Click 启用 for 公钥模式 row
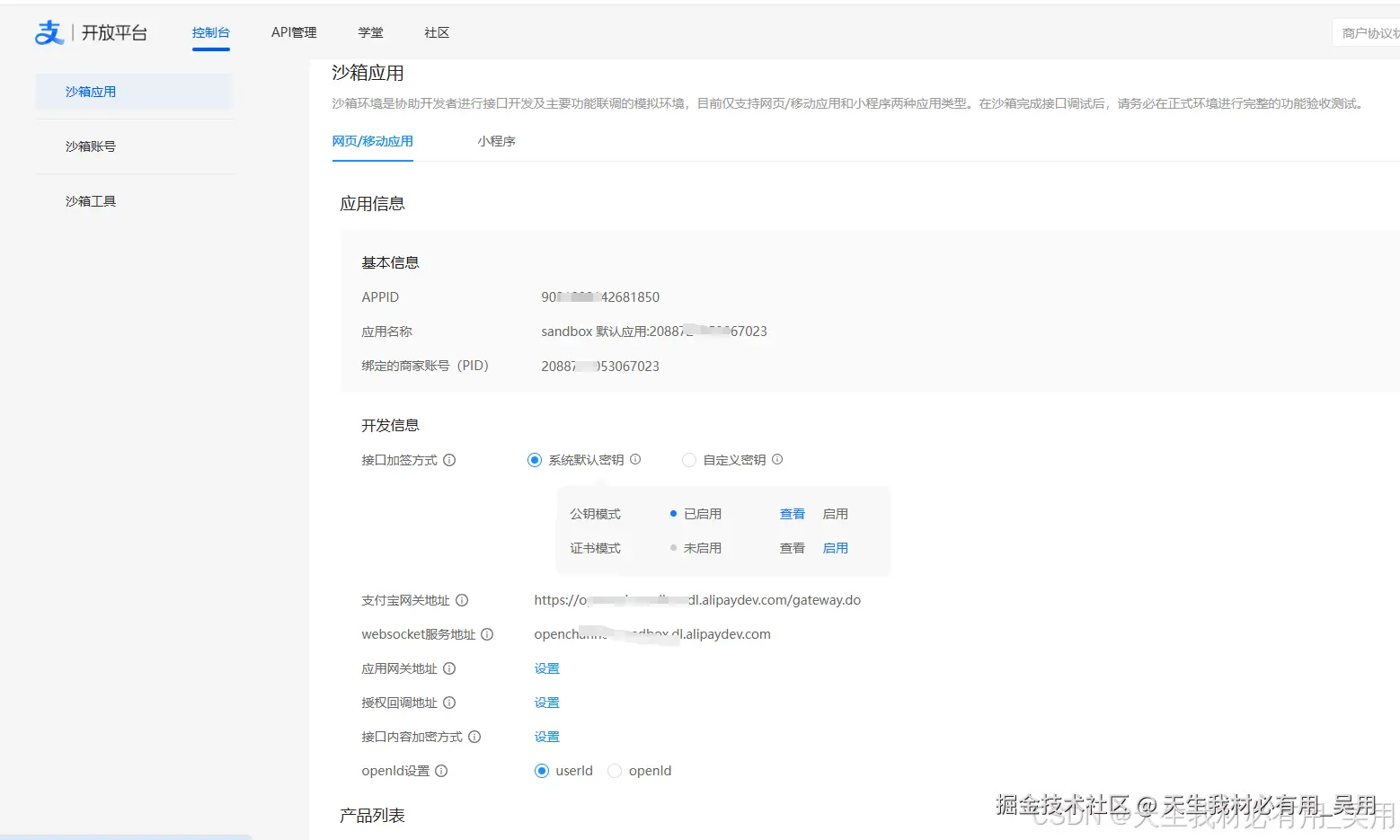The width and height of the screenshot is (1400, 840). click(x=836, y=514)
